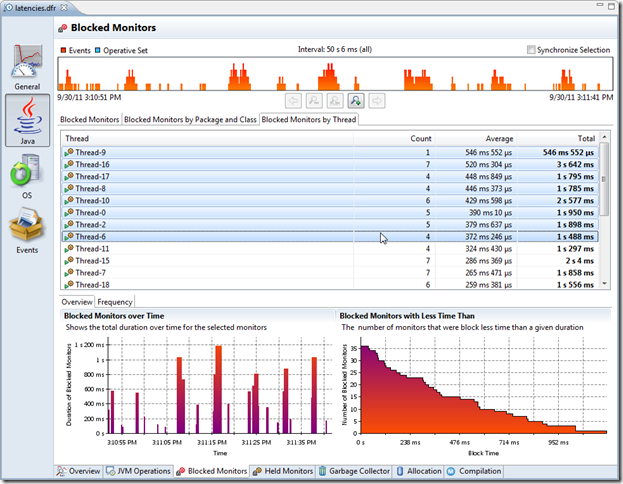Click the Thread-2 row icon
This screenshot has width=623, height=484.
69,225
